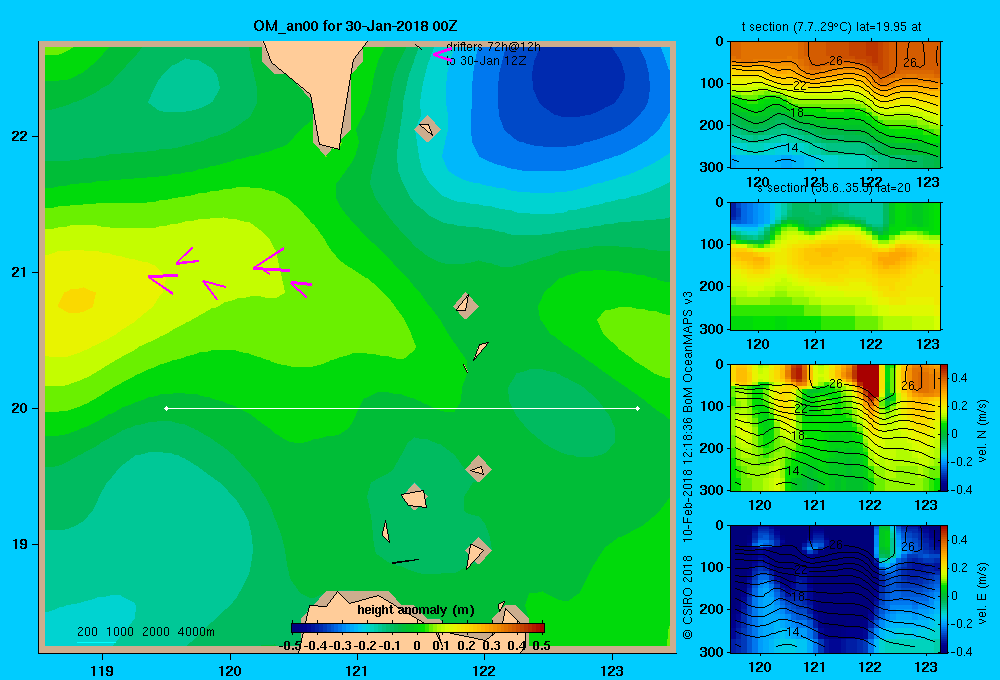Click the height anomaly (m) colorbar label
The height and width of the screenshot is (680, 1000).
pyautogui.click(x=416, y=610)
